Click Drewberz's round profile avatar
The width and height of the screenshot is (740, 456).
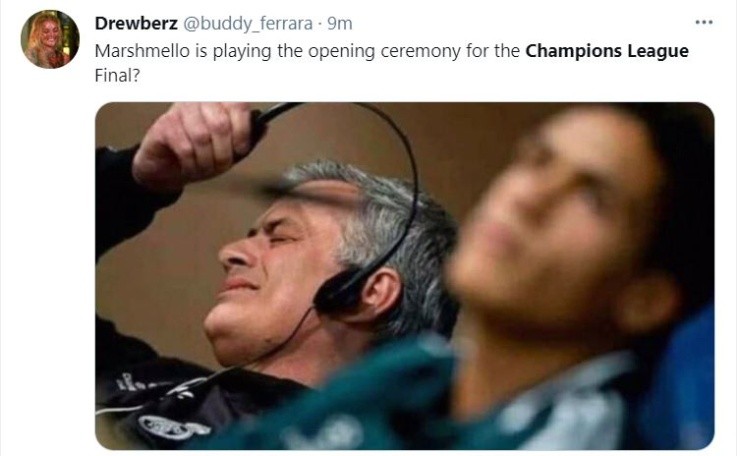[x=50, y=39]
